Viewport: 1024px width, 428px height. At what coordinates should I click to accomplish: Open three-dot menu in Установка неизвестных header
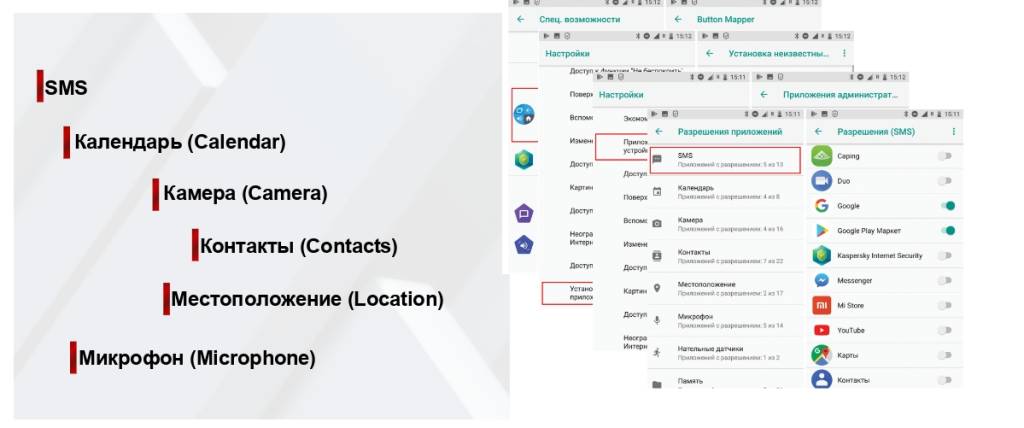click(x=845, y=53)
